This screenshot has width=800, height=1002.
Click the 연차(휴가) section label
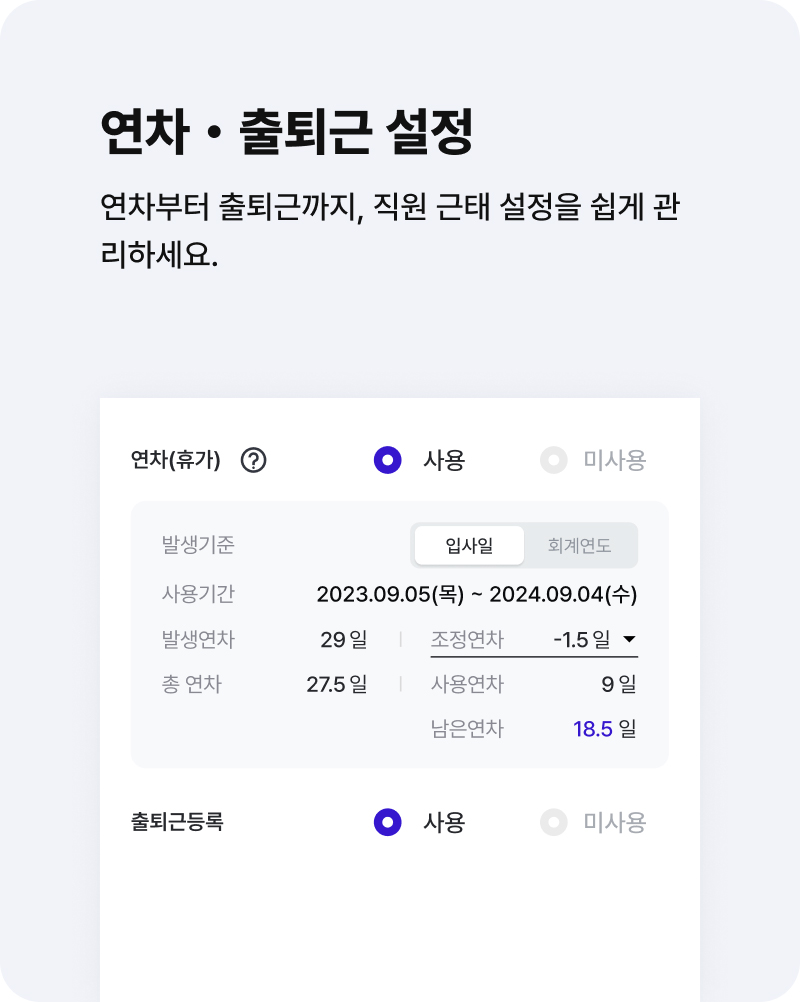[176, 460]
